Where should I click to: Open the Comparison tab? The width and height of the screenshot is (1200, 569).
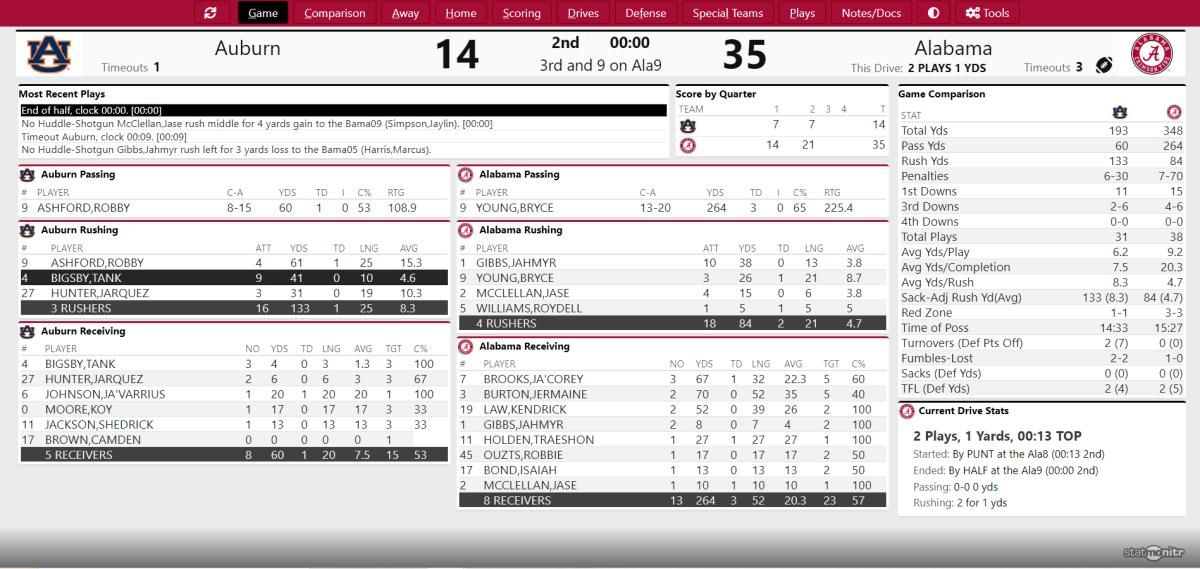click(335, 13)
